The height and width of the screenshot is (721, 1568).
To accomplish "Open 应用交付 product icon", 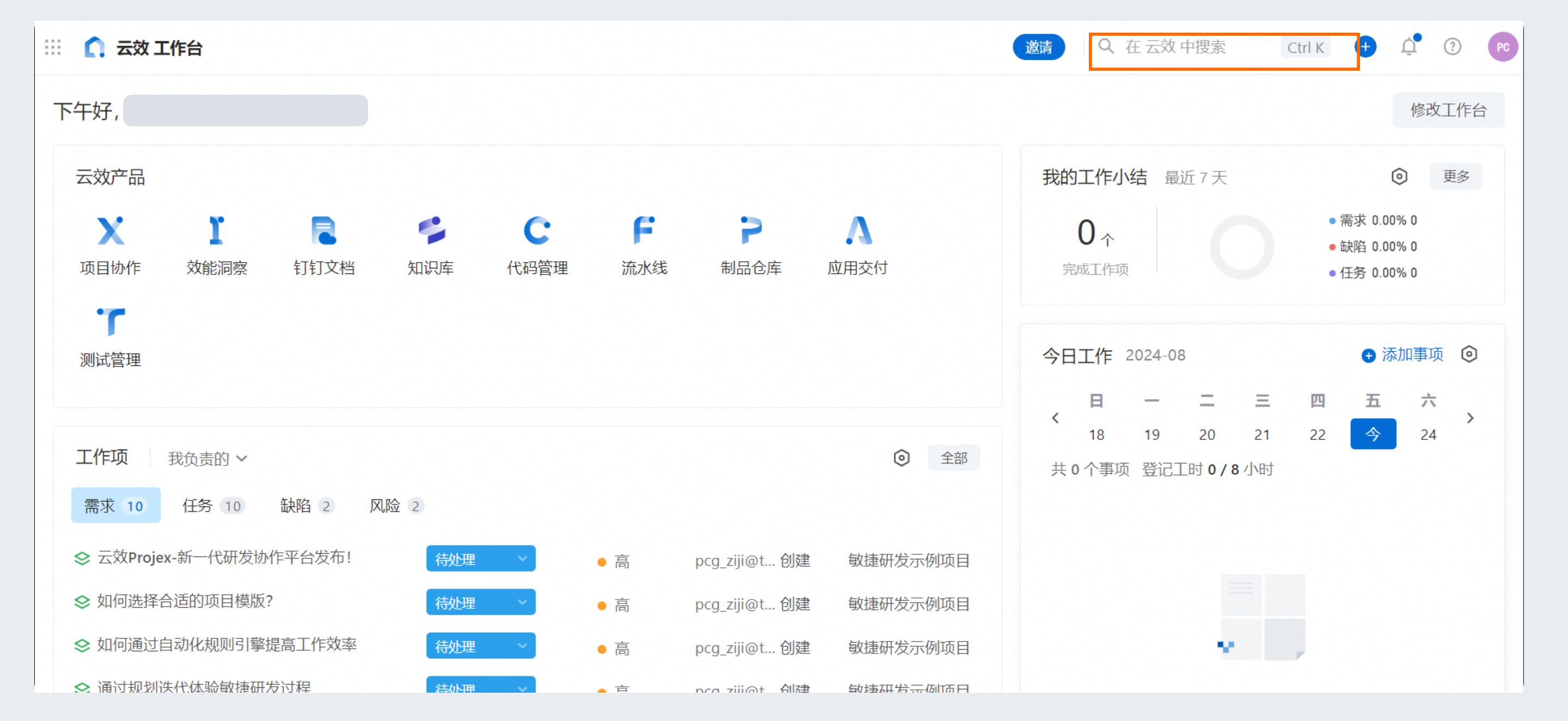I will point(858,231).
